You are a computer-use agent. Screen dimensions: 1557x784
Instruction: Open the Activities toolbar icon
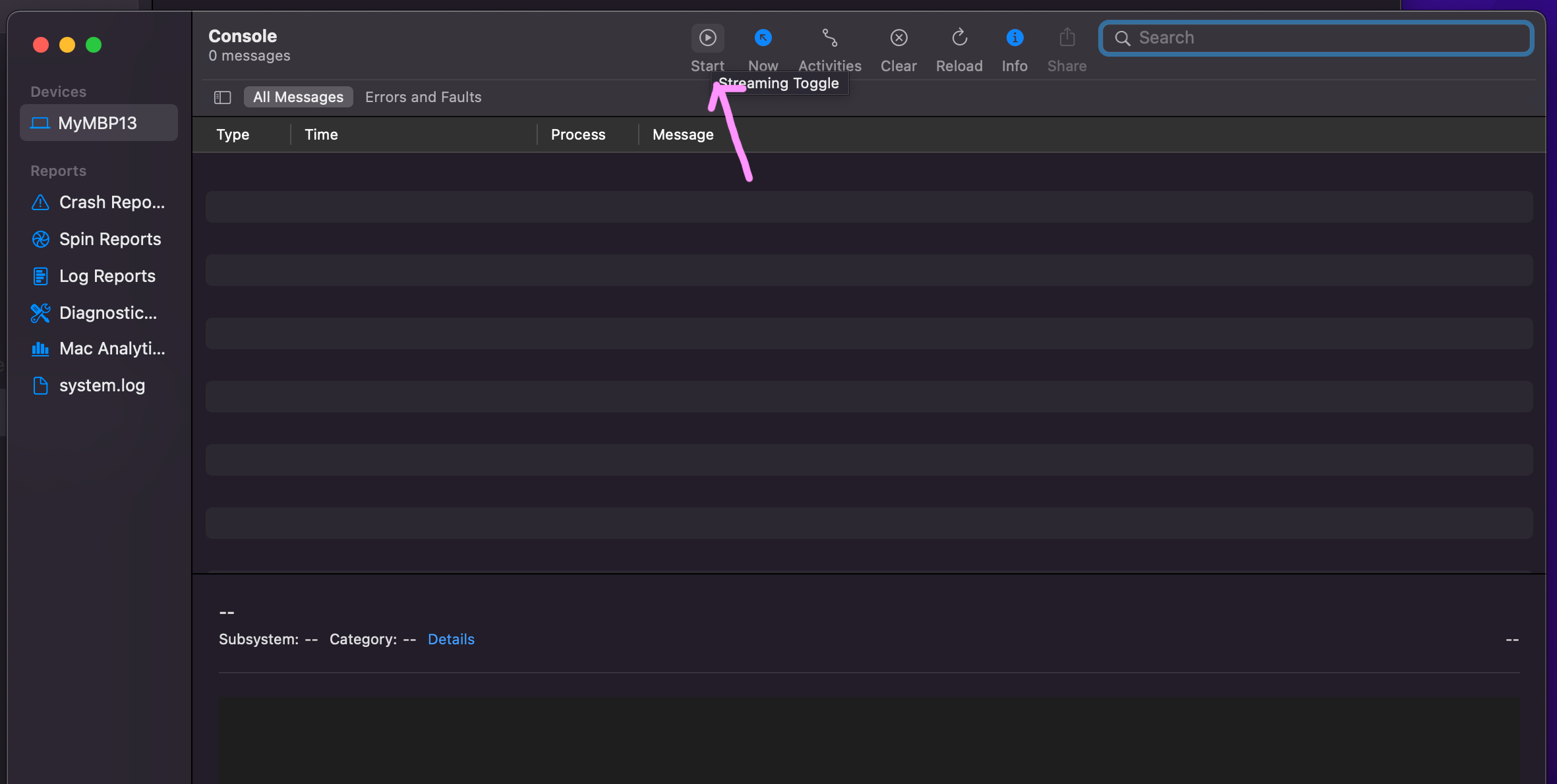829,38
